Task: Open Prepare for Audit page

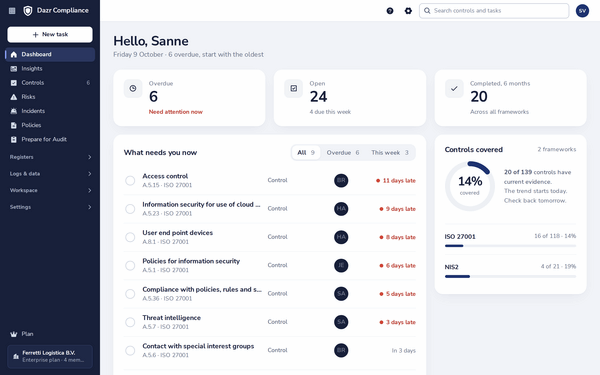Action: point(51,139)
